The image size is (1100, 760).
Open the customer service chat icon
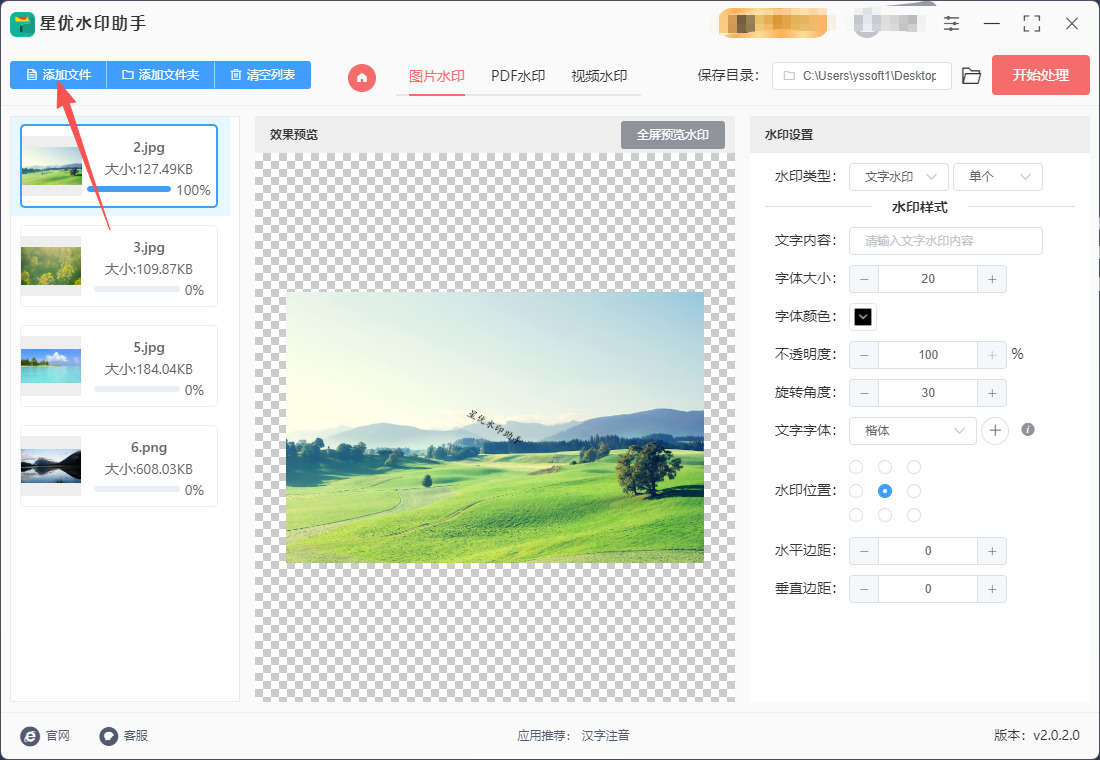(109, 736)
